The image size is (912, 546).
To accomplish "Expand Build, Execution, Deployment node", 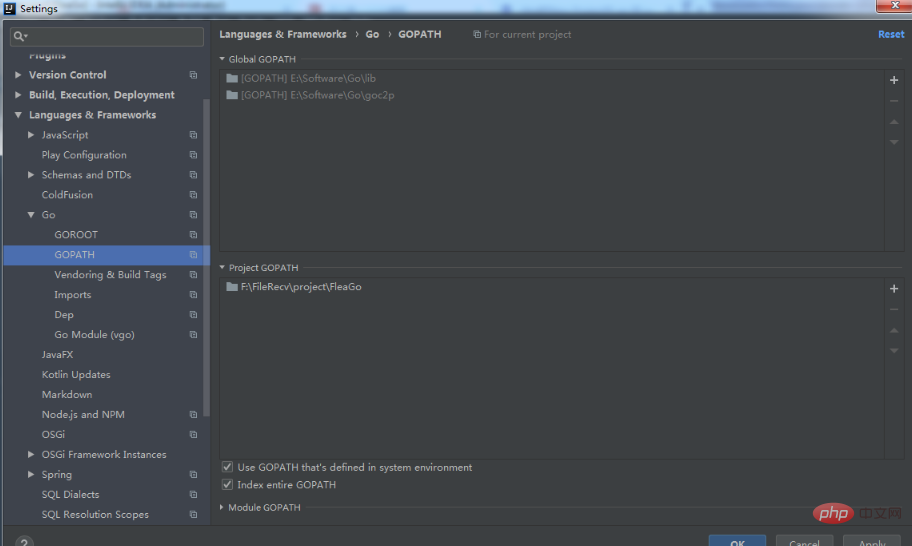I will [18, 95].
